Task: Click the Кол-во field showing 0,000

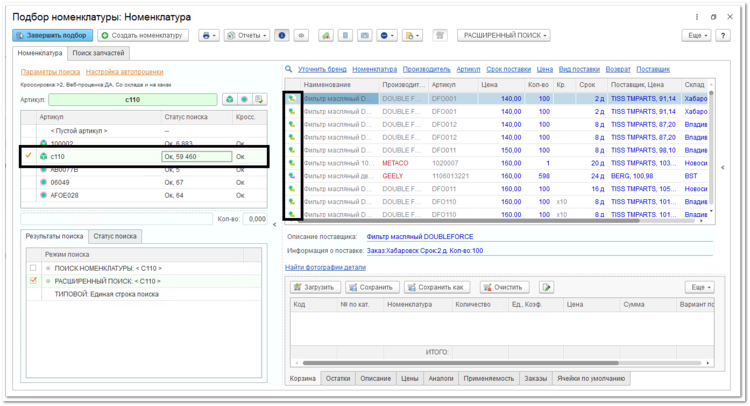Action: point(255,219)
